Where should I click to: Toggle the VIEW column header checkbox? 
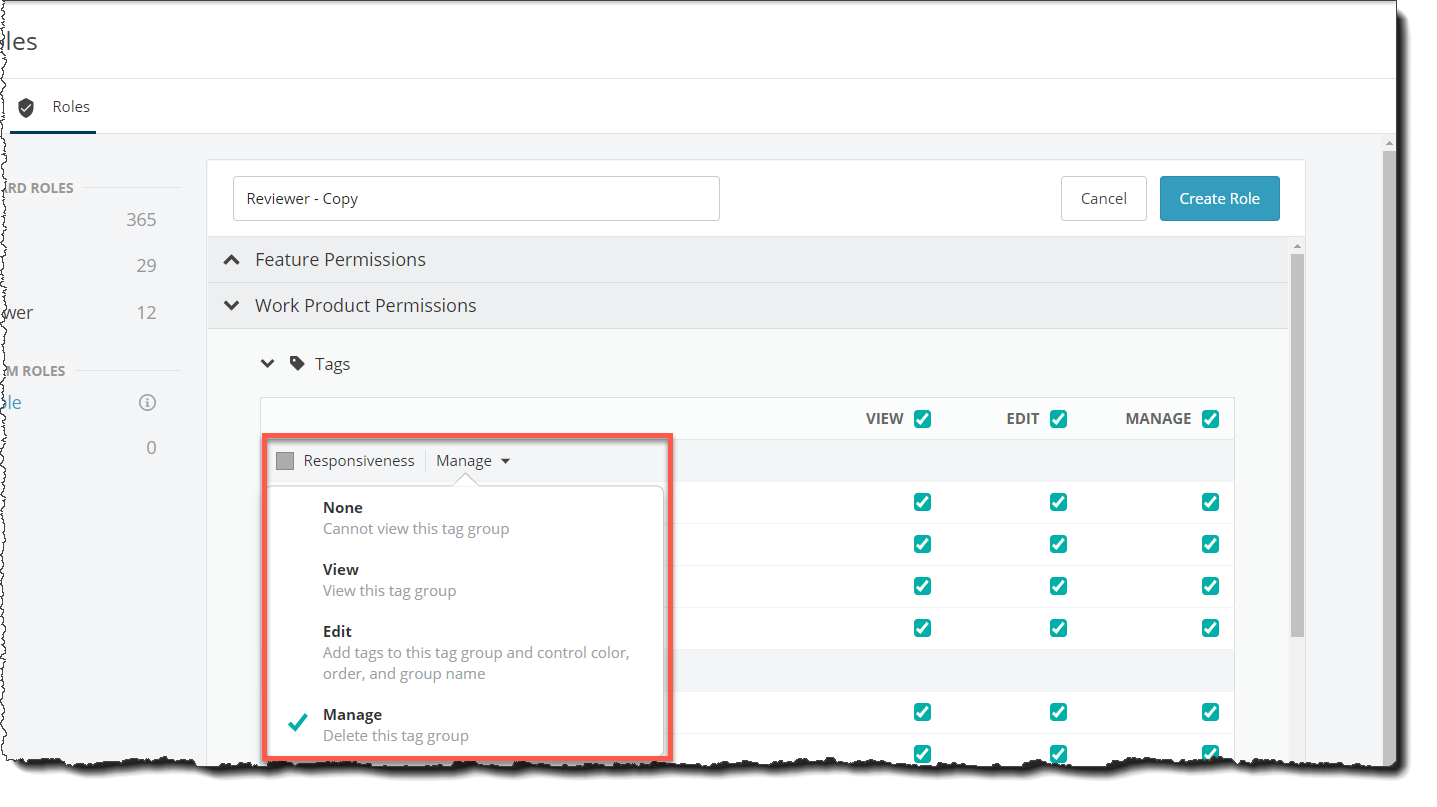point(923,419)
